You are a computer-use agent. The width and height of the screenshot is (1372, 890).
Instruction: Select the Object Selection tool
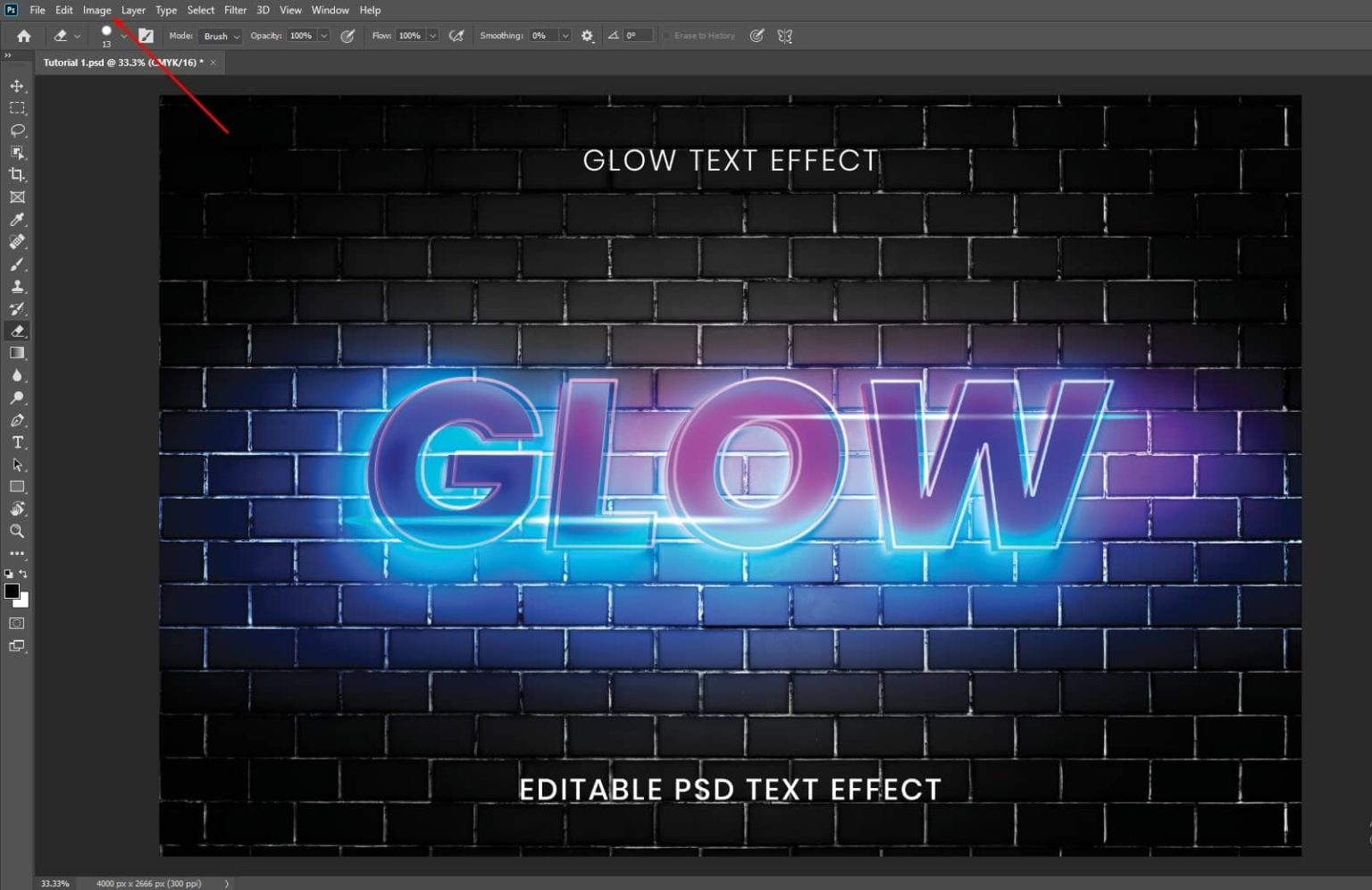[x=17, y=153]
